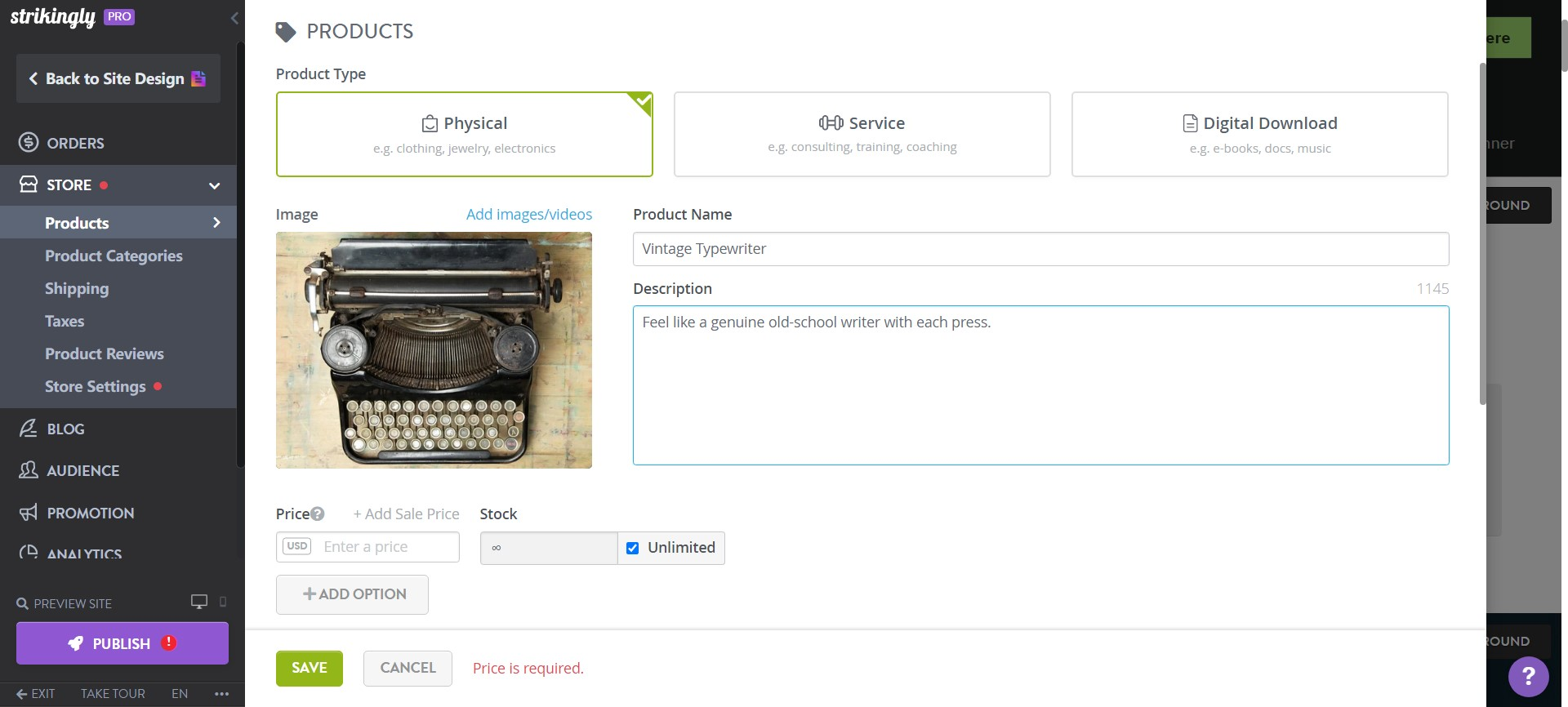Uncheck the Unlimited stock checkbox
Viewport: 1568px width, 707px height.
[x=632, y=548]
